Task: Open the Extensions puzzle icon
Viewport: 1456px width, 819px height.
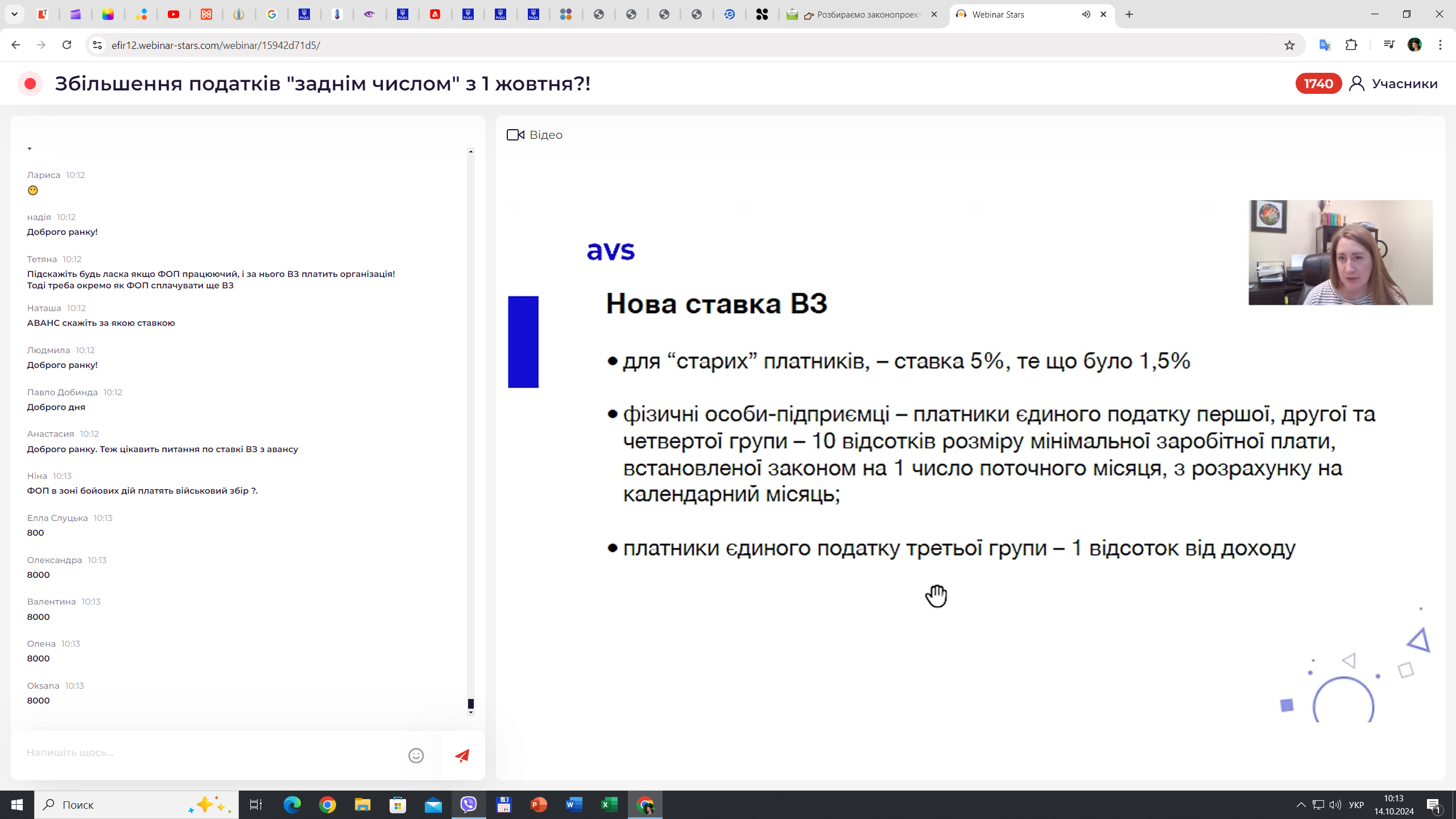Action: (x=1351, y=45)
